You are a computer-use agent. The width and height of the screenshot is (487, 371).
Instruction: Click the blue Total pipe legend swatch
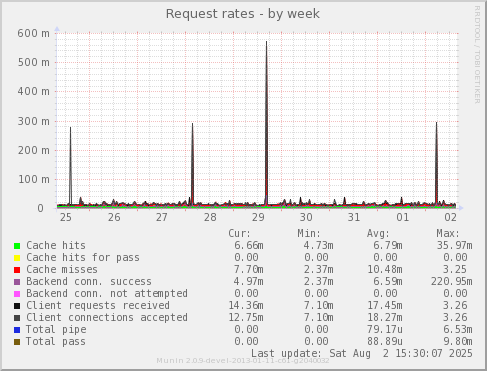click(17, 330)
